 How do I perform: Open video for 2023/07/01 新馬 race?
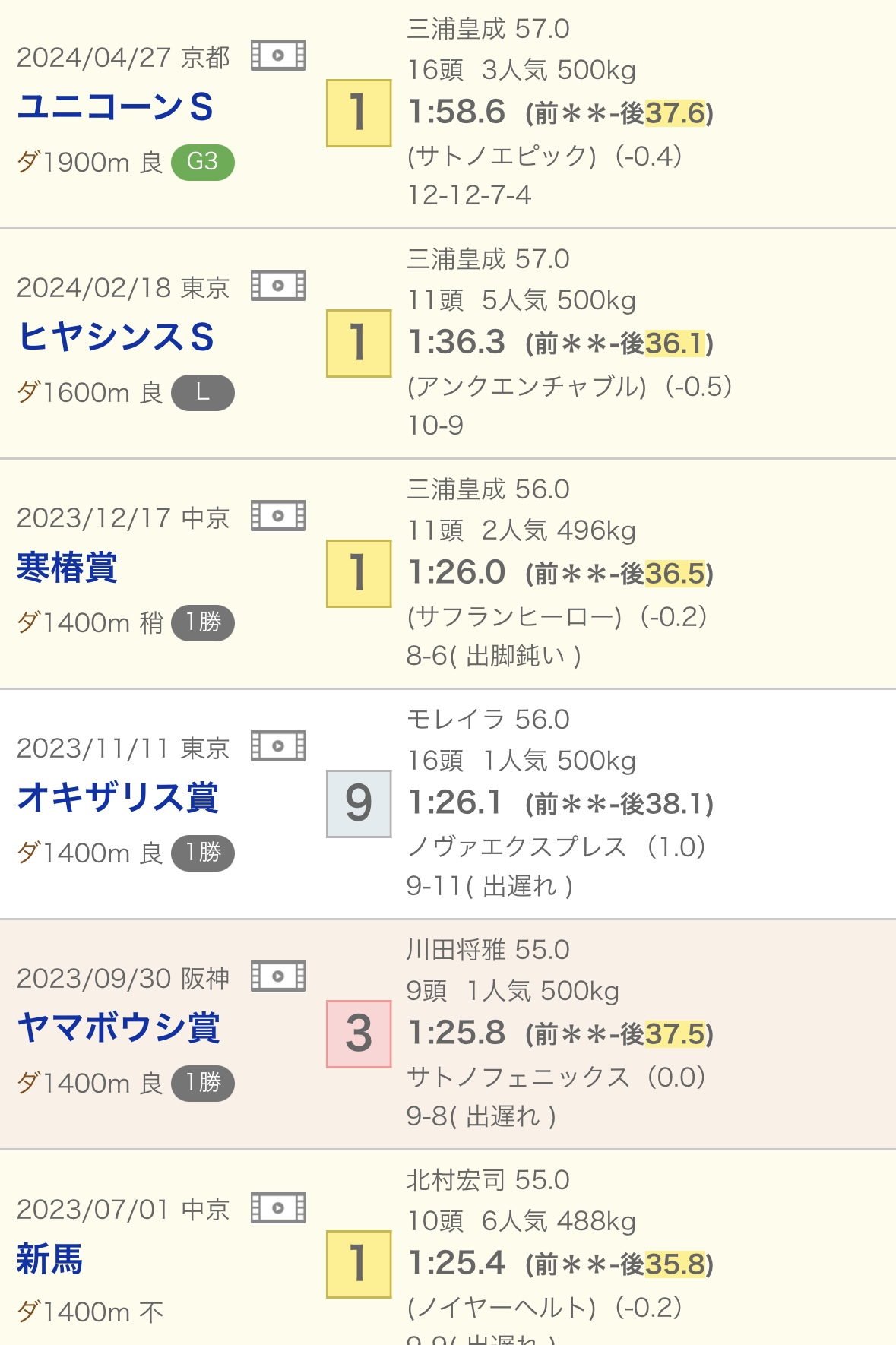[x=278, y=1207]
